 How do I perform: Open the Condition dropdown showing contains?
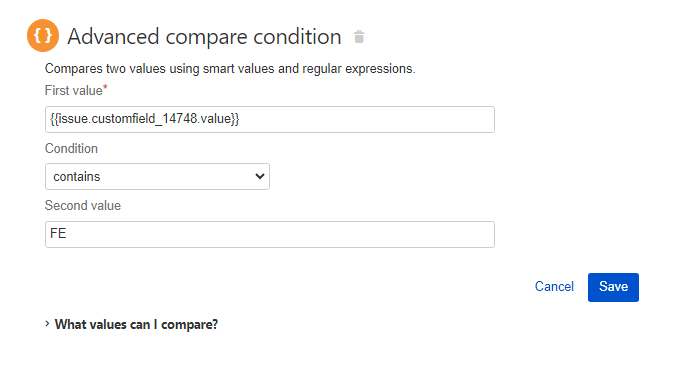157,176
